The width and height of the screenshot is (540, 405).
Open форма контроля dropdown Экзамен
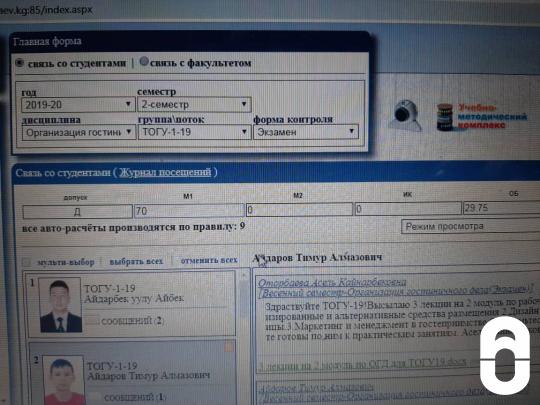point(306,132)
